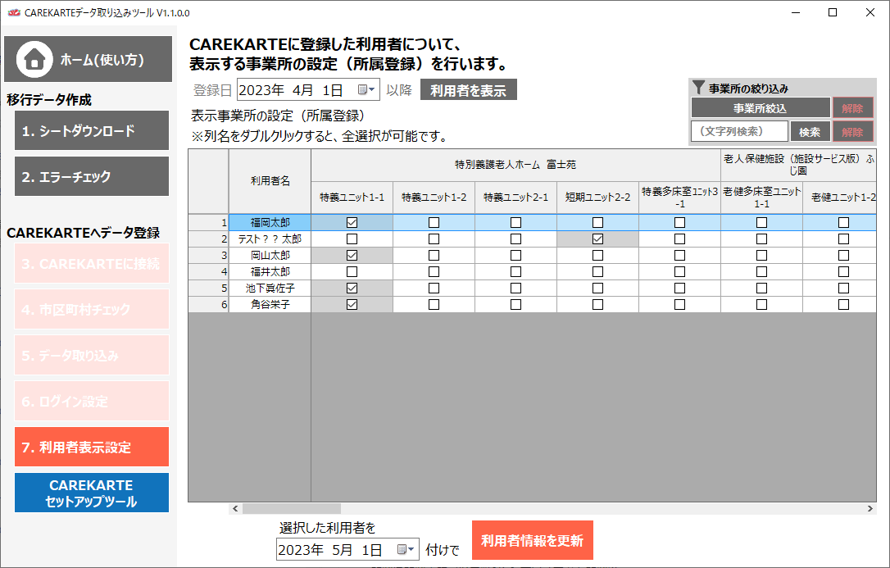Screen dimensions: 890x568
Task: Select the テスト？？太郎 name cell
Action: [x=270, y=239]
